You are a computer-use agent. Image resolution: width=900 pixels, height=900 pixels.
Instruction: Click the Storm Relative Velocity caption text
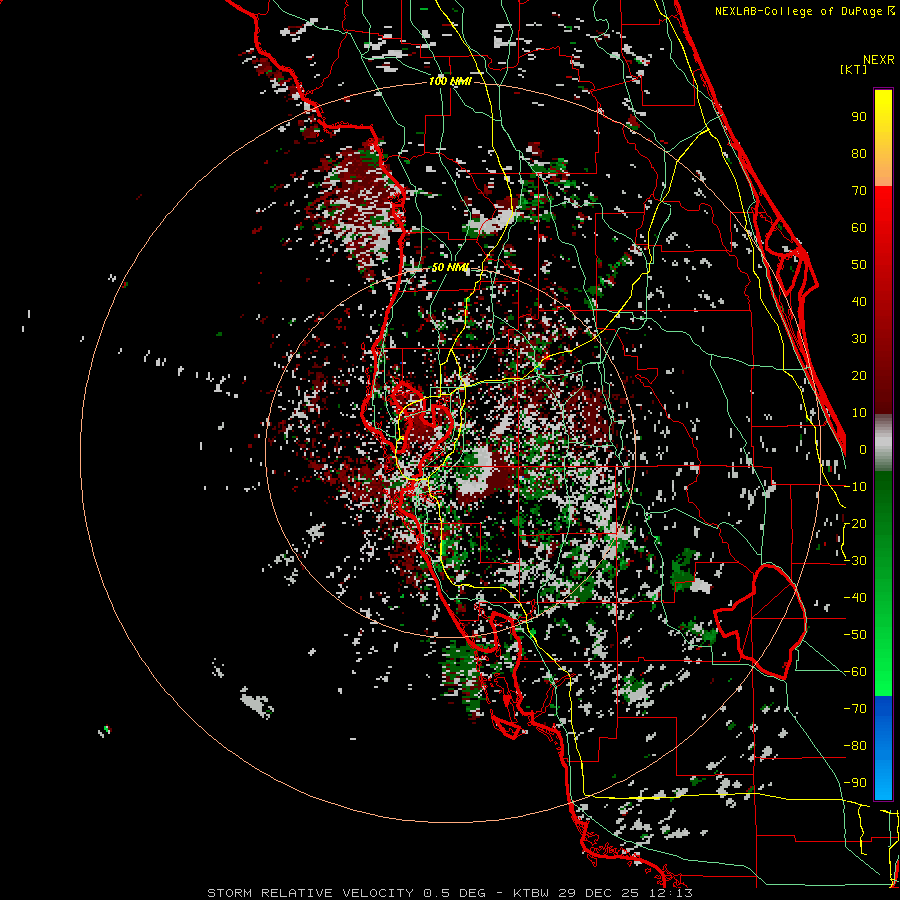(x=449, y=893)
